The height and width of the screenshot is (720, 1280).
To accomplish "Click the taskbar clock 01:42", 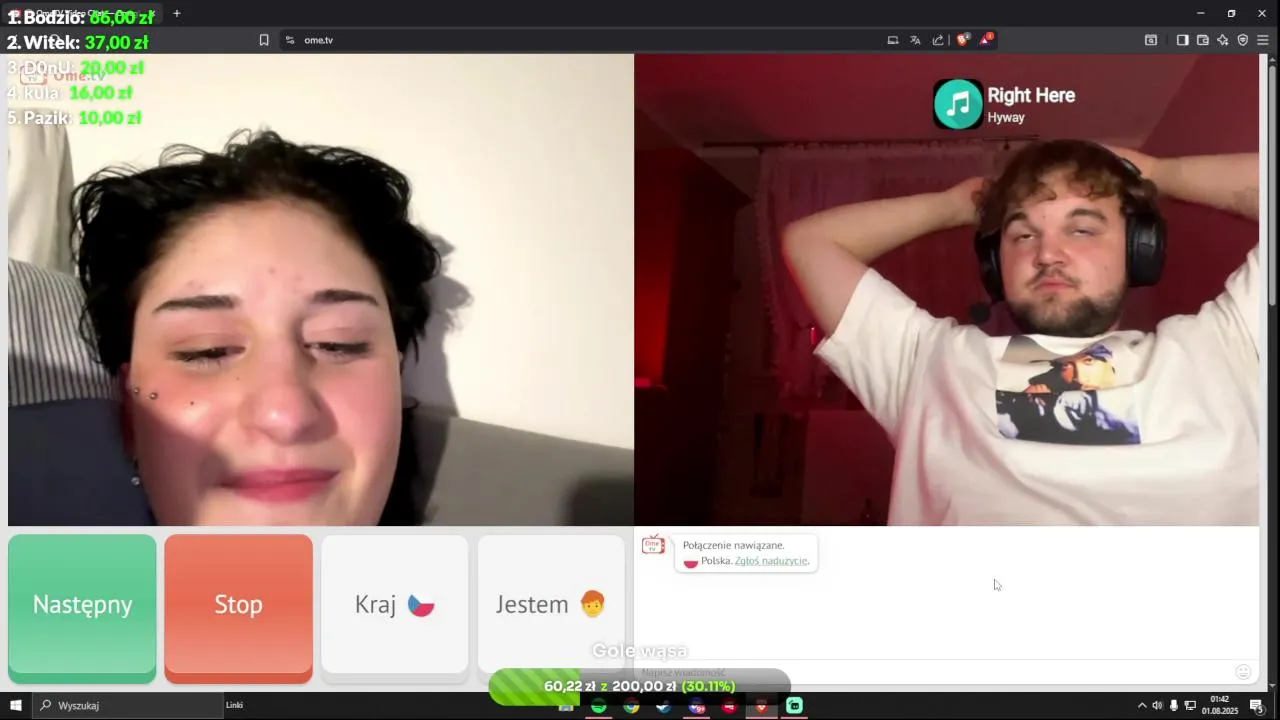I will [x=1220, y=705].
